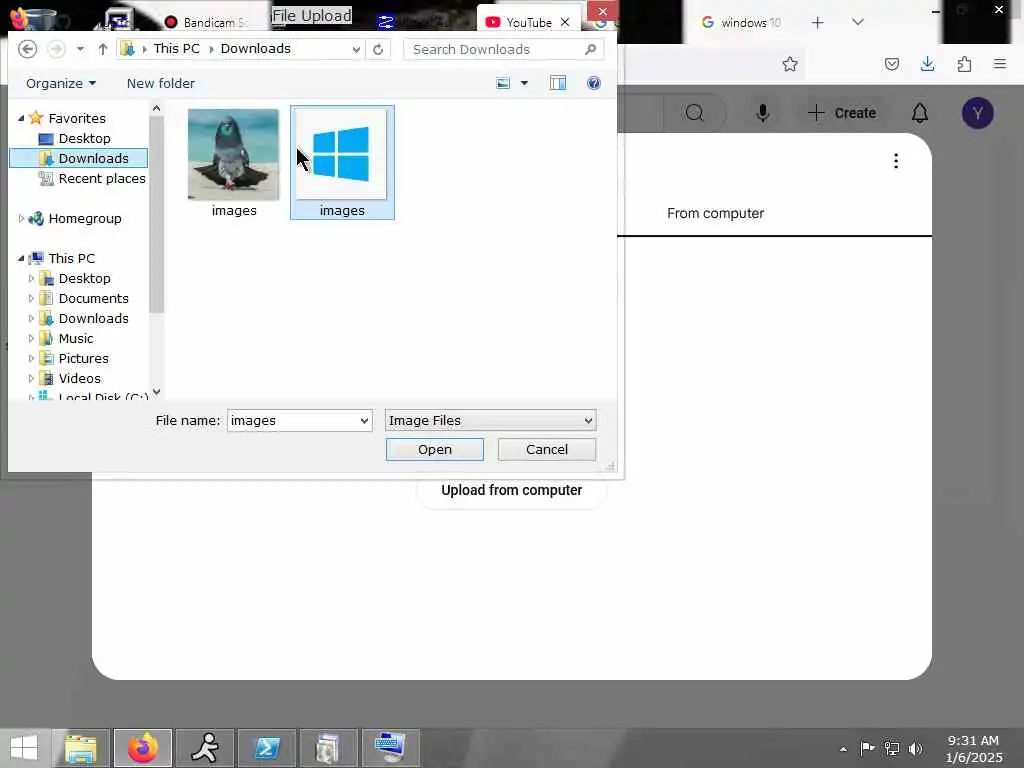Open Firefox Pocket save icon
The image size is (1024, 768).
pyautogui.click(x=892, y=64)
